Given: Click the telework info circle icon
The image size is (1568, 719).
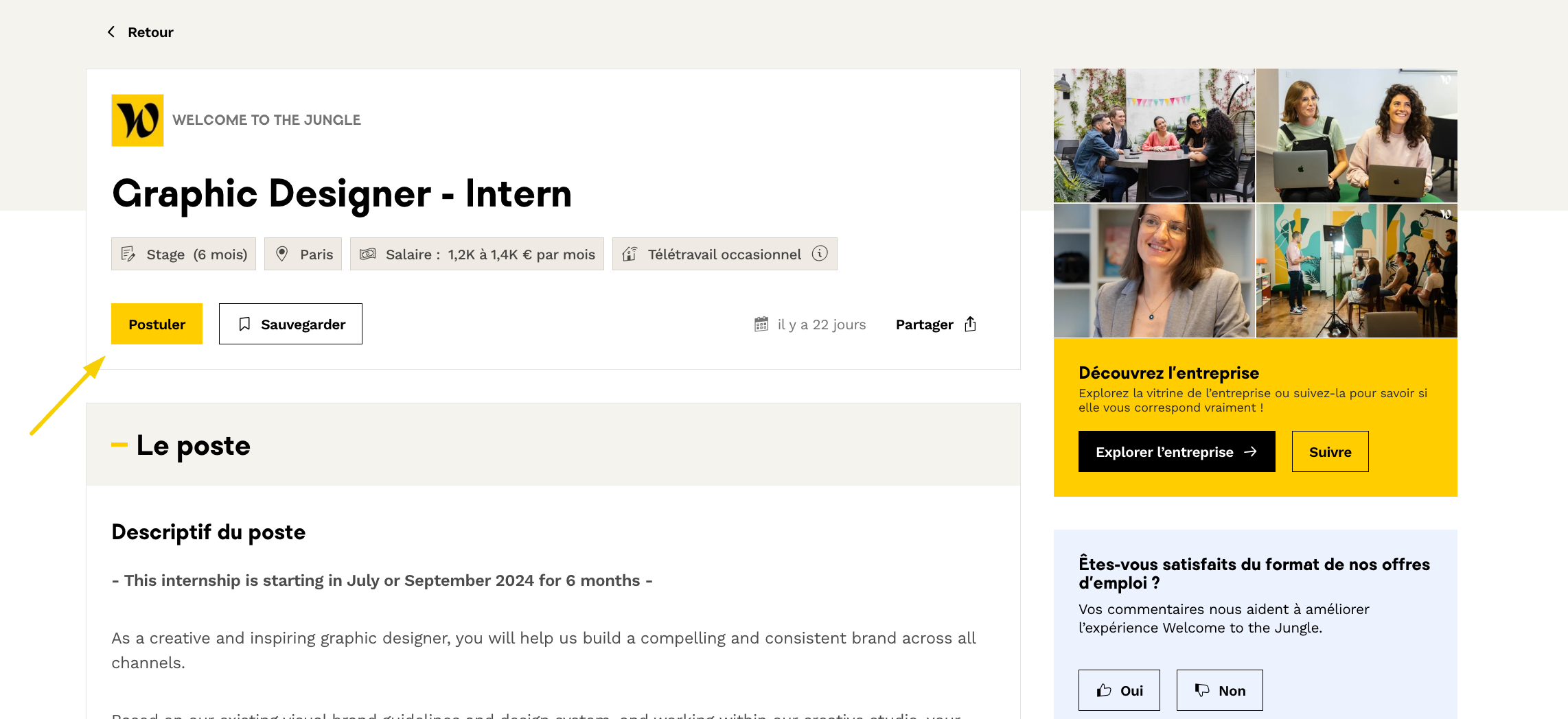Looking at the screenshot, I should (x=820, y=254).
